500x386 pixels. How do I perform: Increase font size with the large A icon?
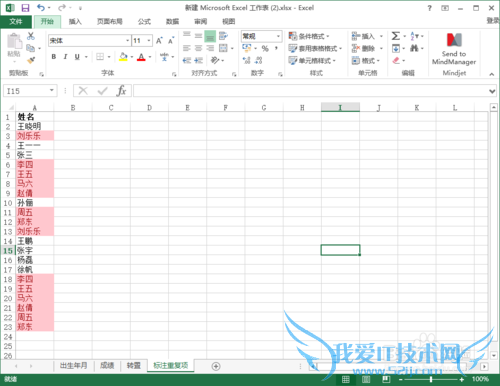tap(159, 40)
